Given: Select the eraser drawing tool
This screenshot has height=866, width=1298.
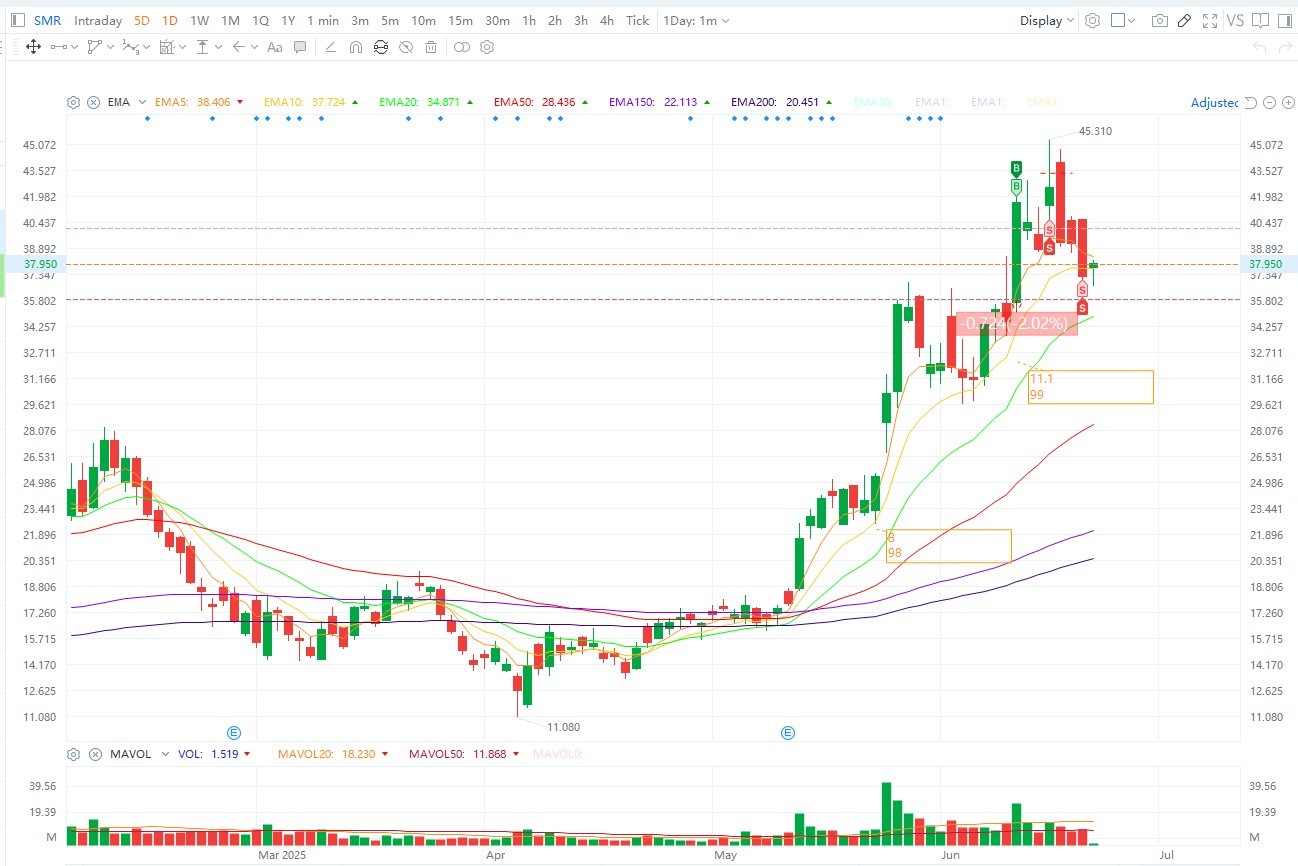Looking at the screenshot, I should [329, 47].
